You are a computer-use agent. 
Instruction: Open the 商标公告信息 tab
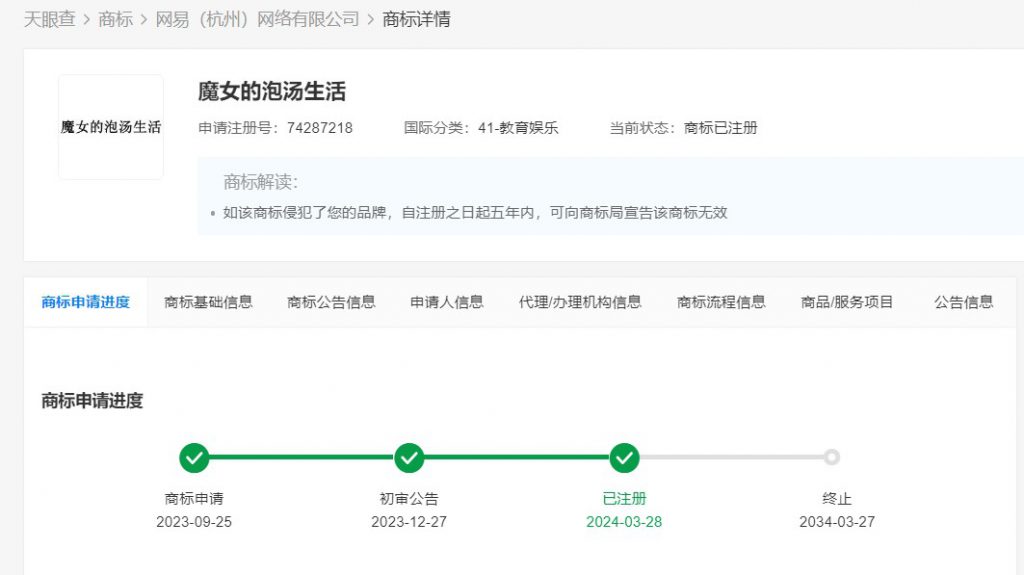[331, 302]
